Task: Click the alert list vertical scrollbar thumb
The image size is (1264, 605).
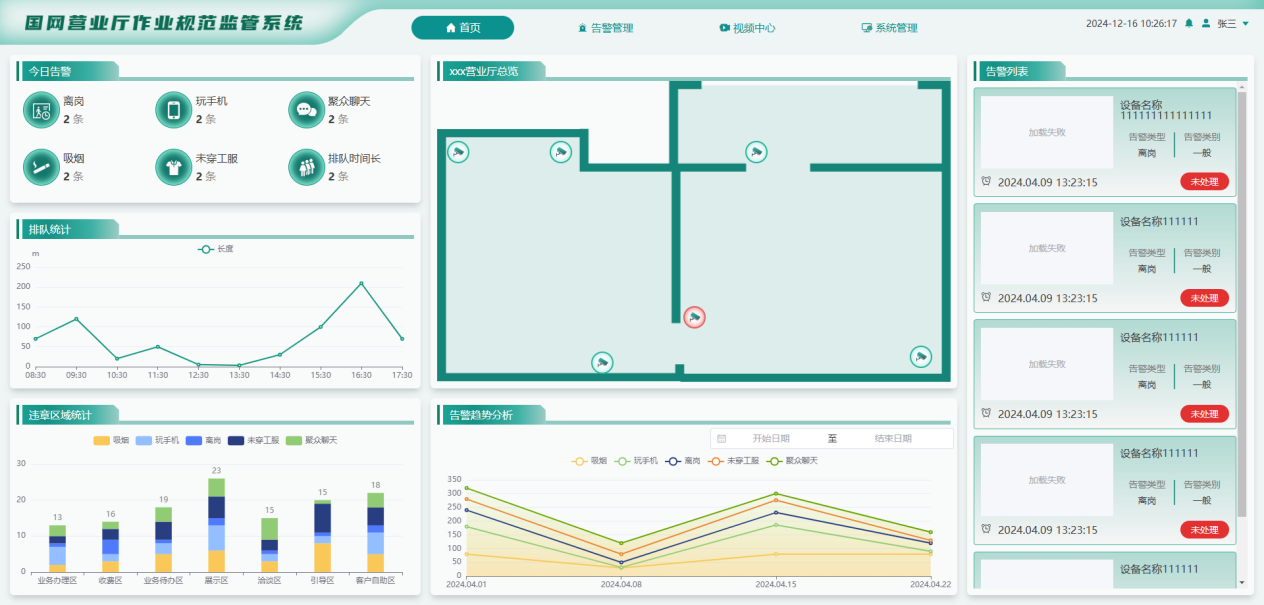Action: 1242,304
